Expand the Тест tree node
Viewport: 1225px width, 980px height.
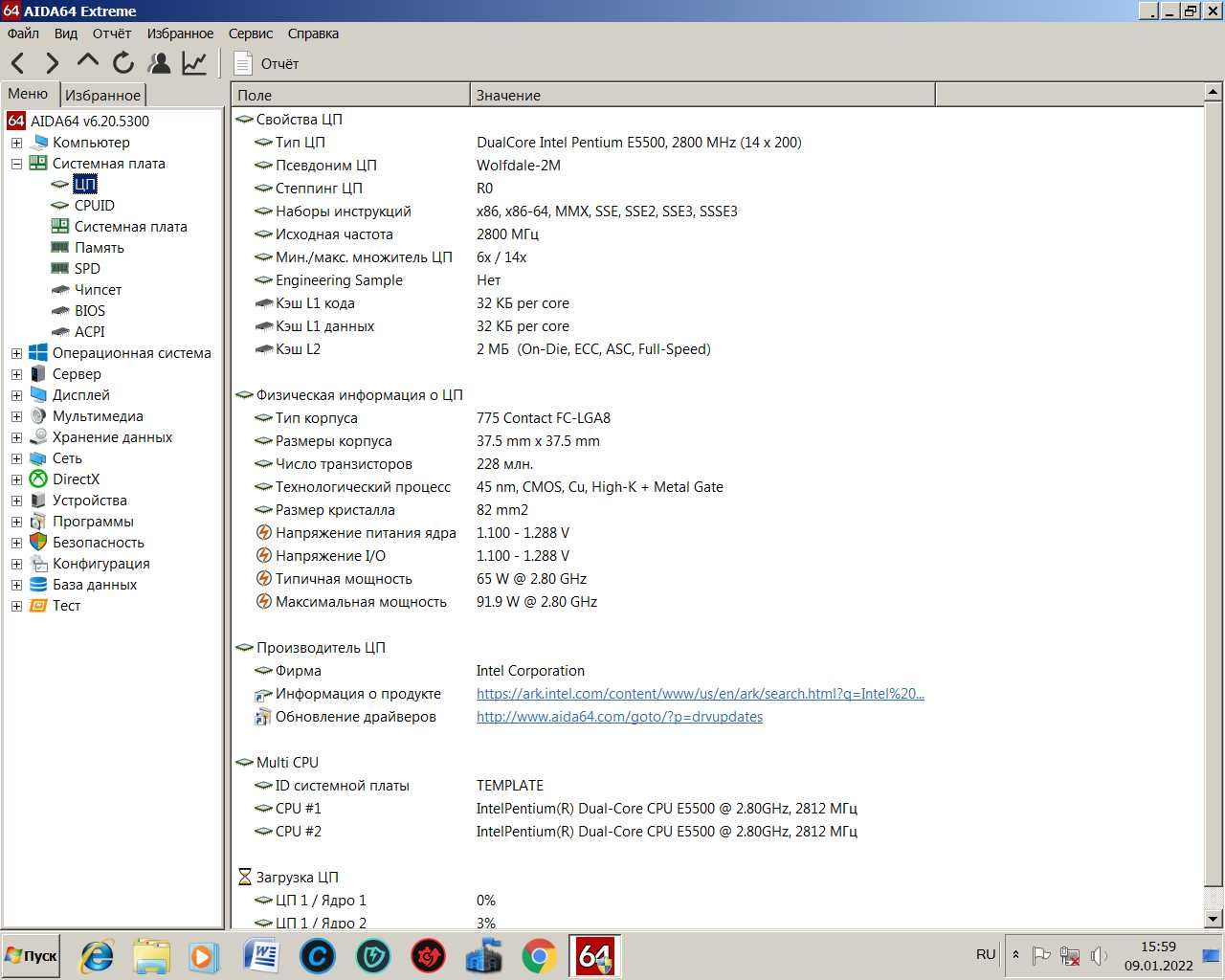(x=16, y=606)
